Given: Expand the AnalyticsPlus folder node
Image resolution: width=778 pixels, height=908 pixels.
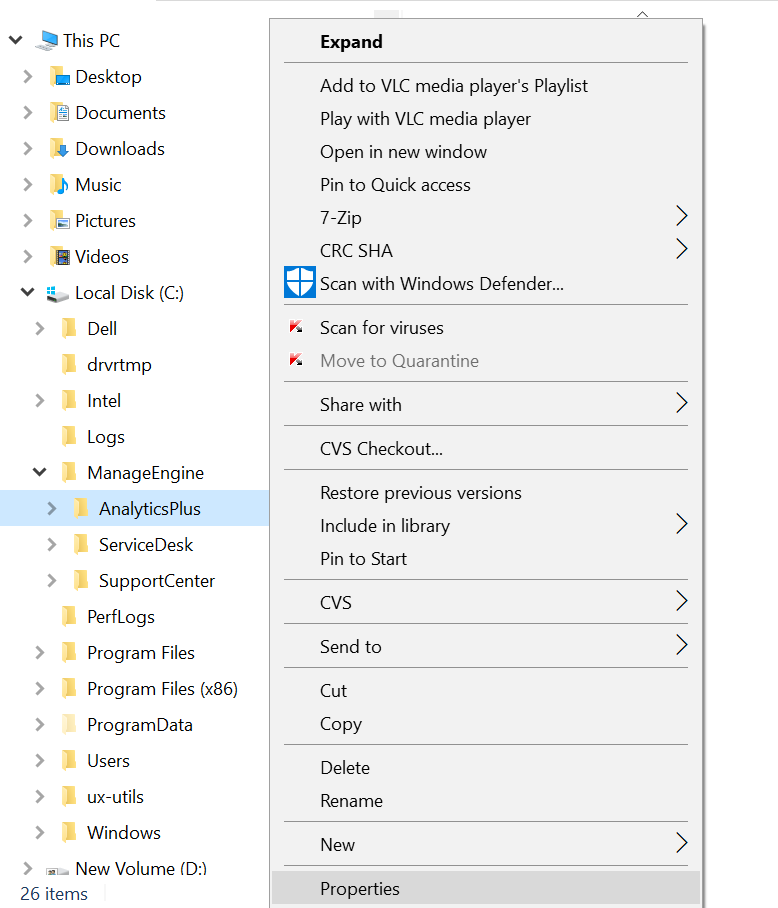Looking at the screenshot, I should click(52, 509).
